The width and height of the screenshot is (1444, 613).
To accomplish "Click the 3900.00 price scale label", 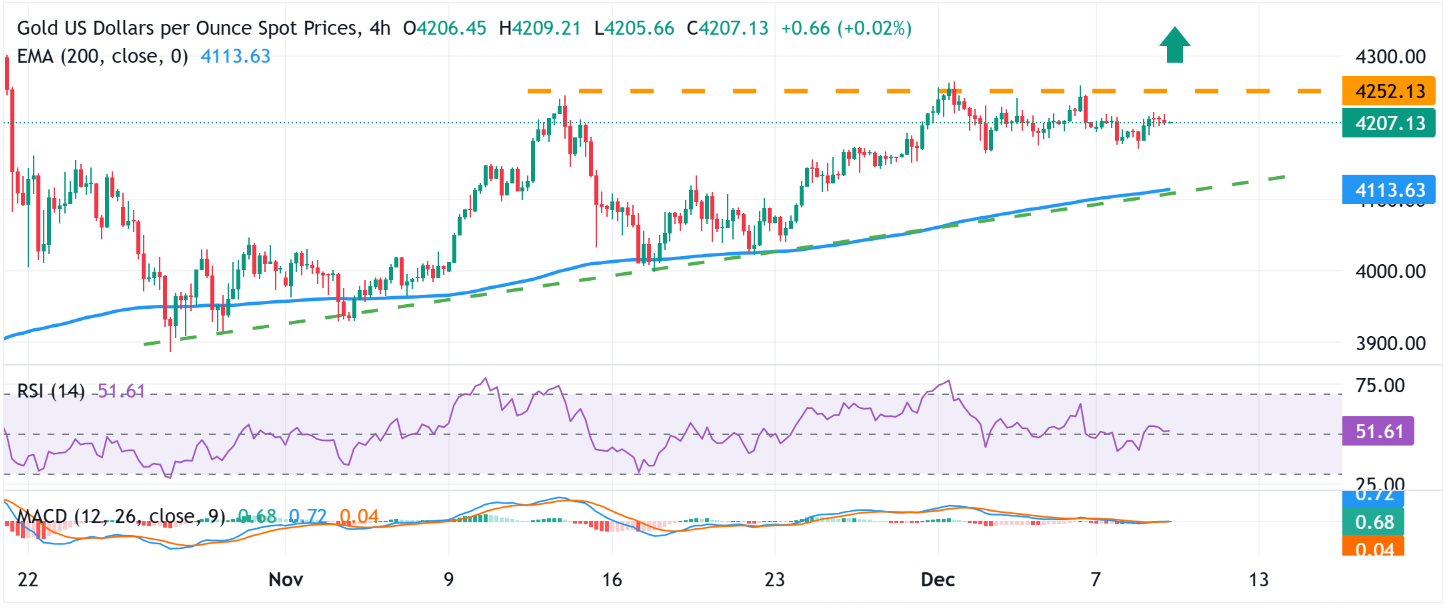I will coord(1390,343).
